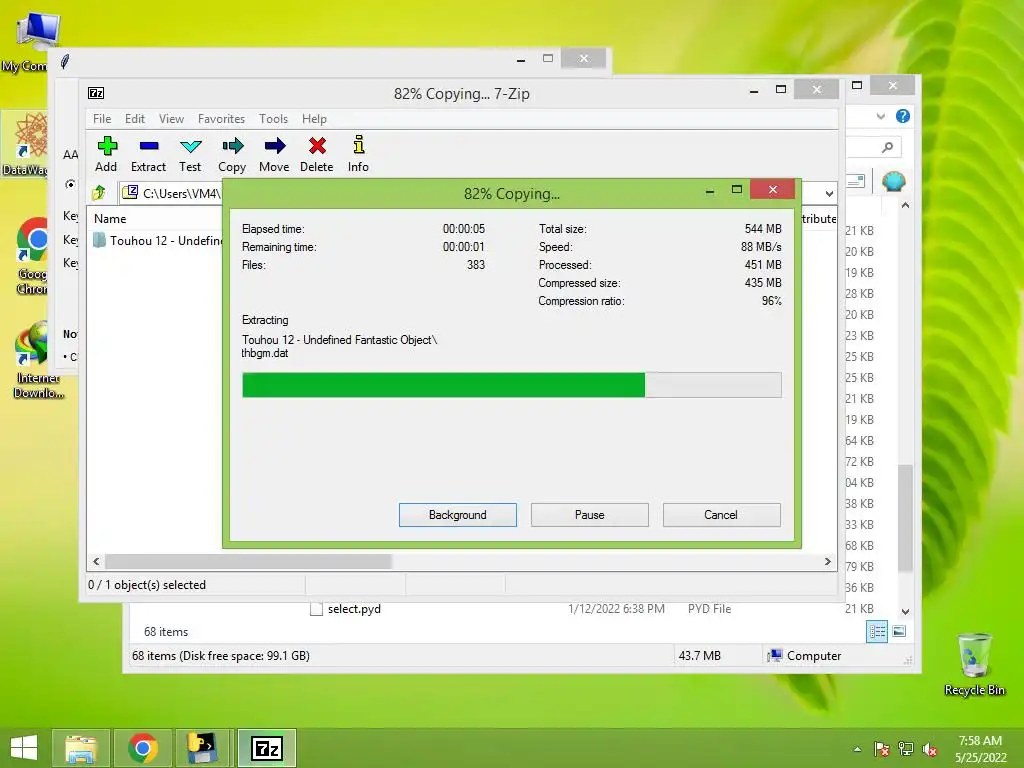The height and width of the screenshot is (768, 1024).
Task: Click the red Delete toolbar icon
Action: pyautogui.click(x=317, y=154)
